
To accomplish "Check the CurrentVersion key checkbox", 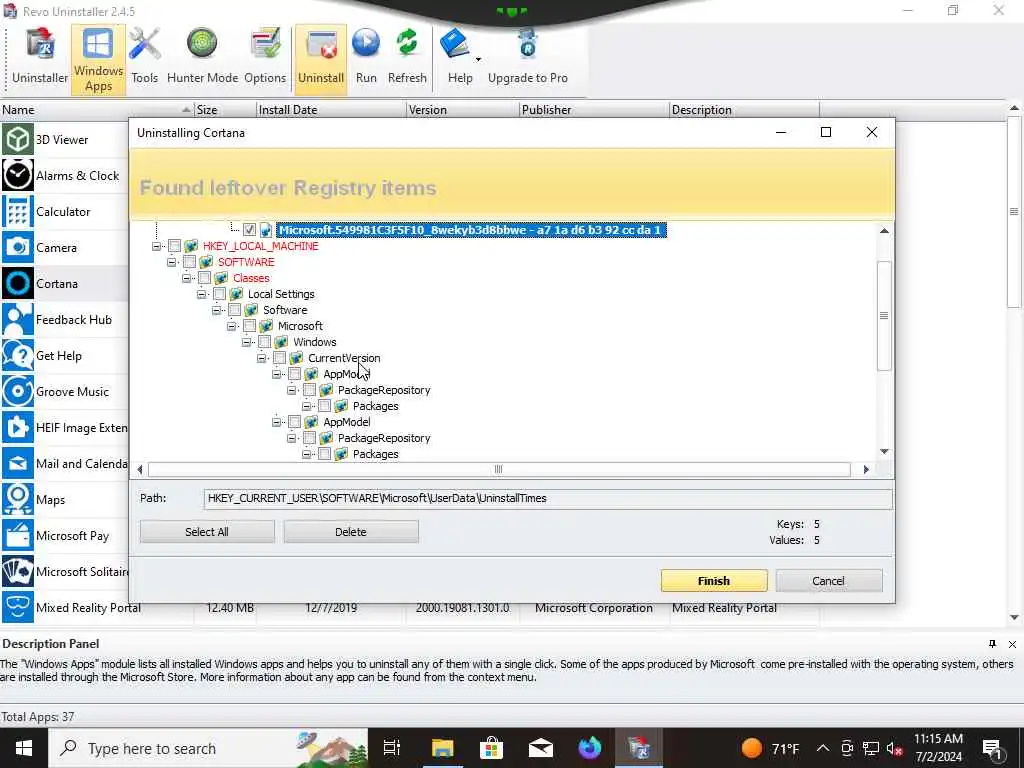I will [x=280, y=358].
